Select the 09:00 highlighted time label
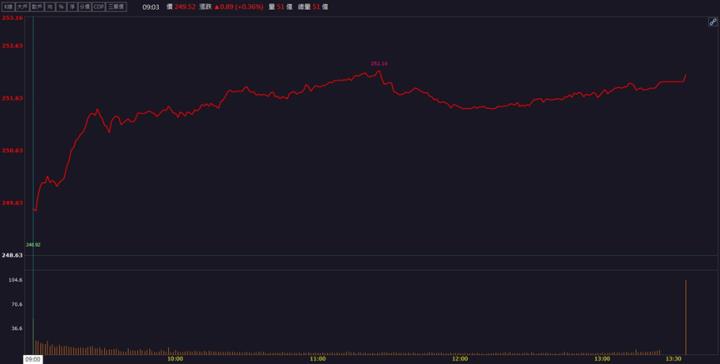The height and width of the screenshot is (364, 720). click(x=33, y=359)
